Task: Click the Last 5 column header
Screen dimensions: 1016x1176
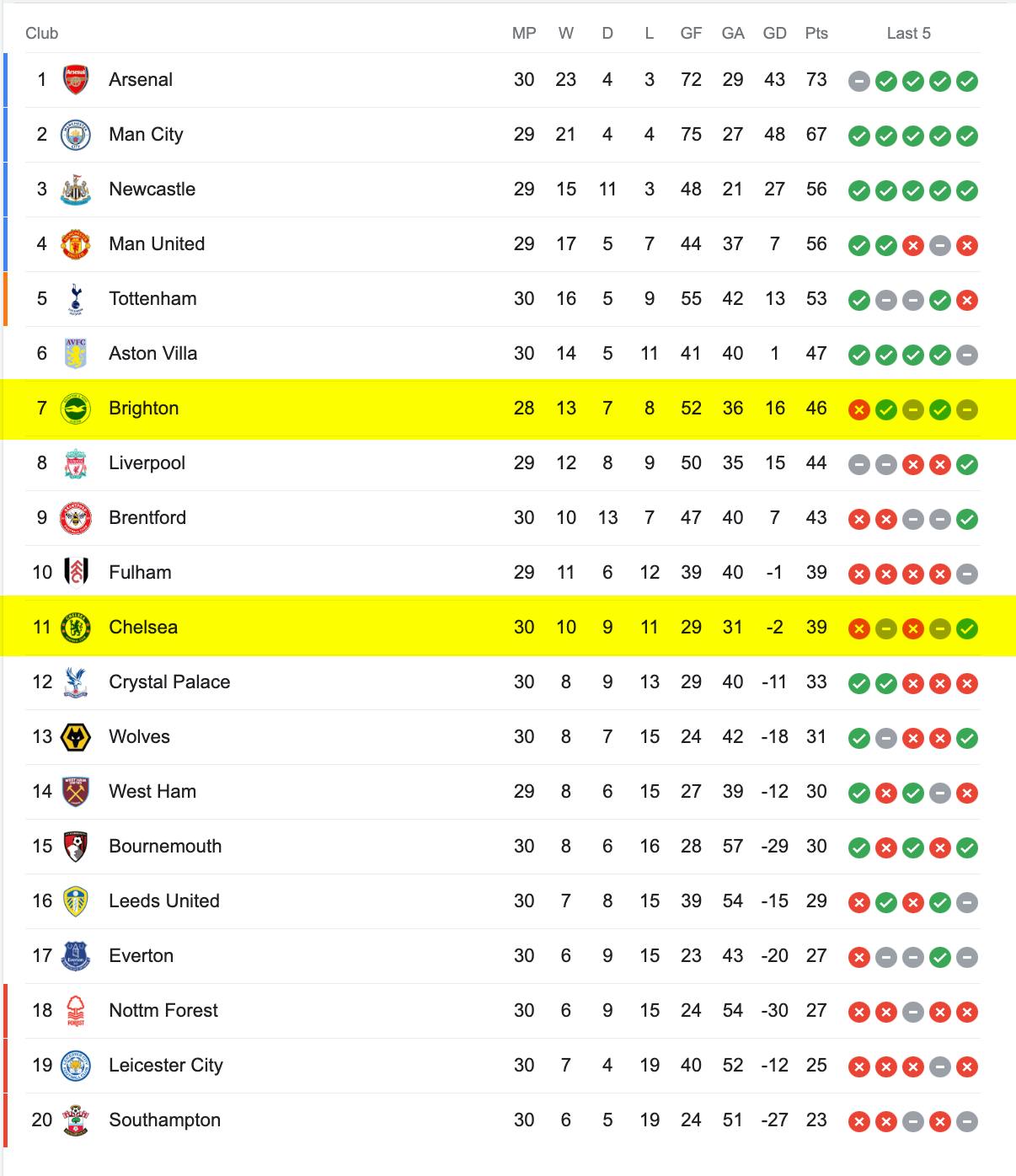Action: click(908, 34)
